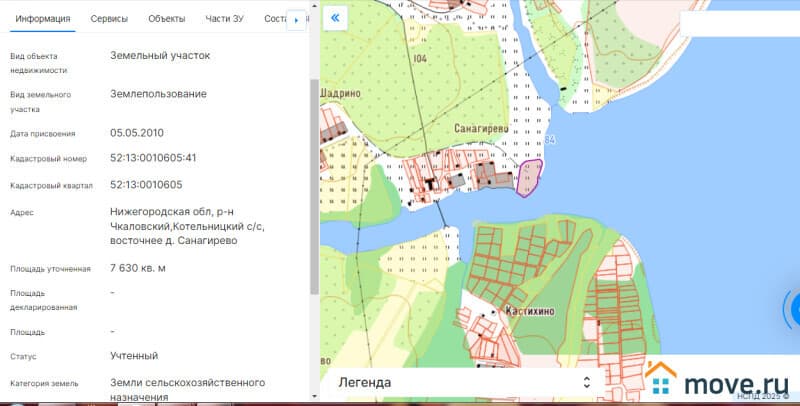The image size is (800, 406).
Task: Click the information panel scrollbar thumb
Action: pyautogui.click(x=314, y=186)
